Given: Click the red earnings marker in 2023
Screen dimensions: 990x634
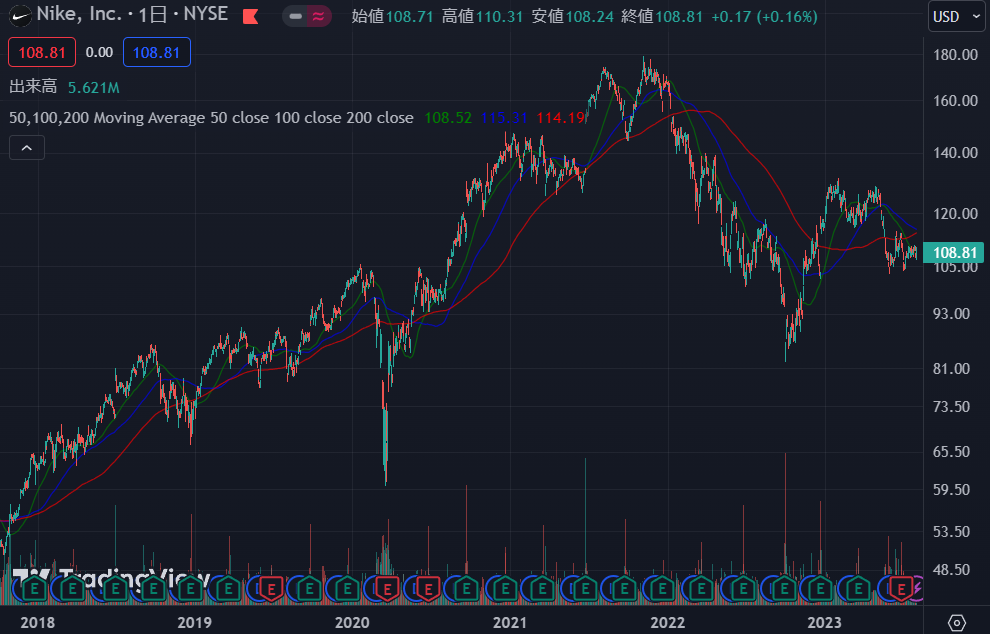Looking at the screenshot, I should point(901,589).
